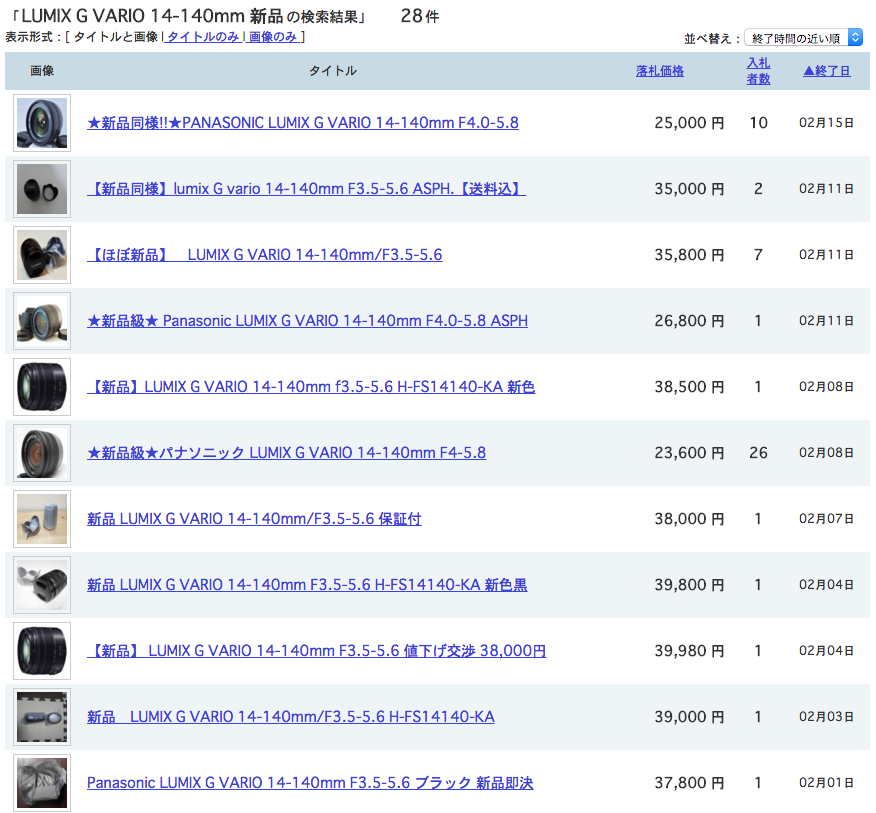Click the 28件 result count

tap(420, 16)
